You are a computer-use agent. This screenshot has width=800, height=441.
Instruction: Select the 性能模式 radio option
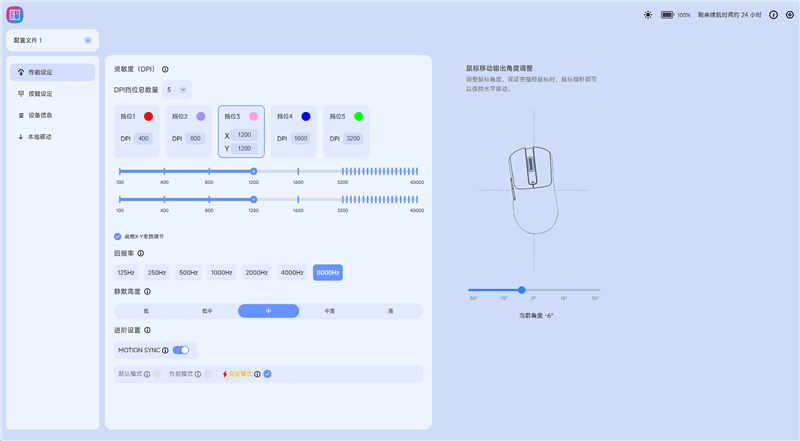(x=208, y=374)
